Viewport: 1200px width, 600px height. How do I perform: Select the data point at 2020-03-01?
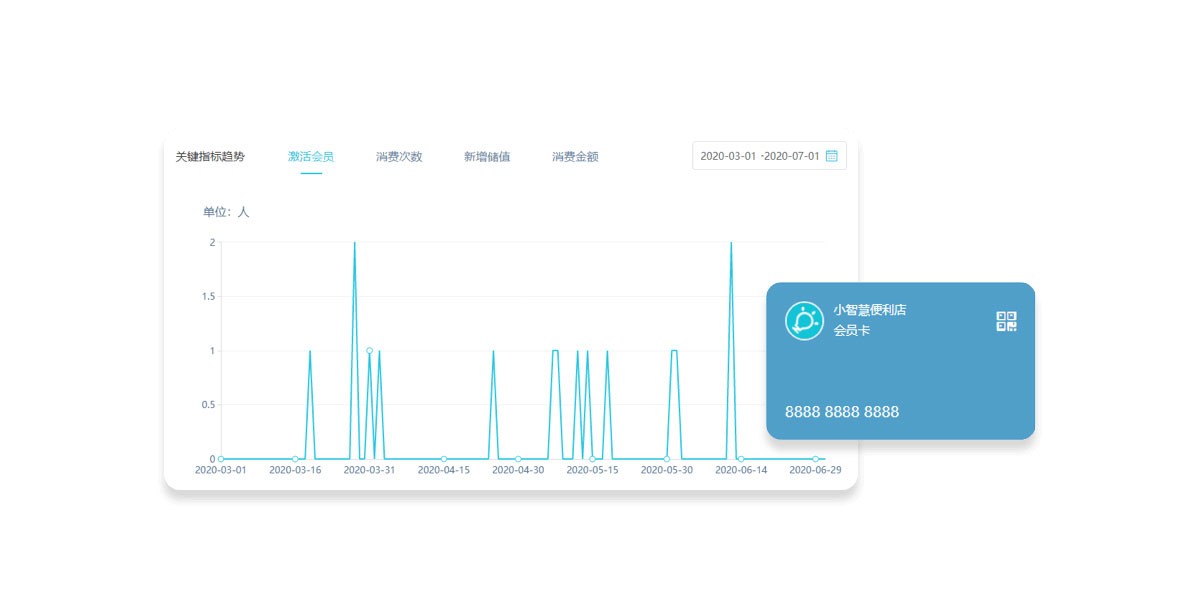[x=221, y=459]
